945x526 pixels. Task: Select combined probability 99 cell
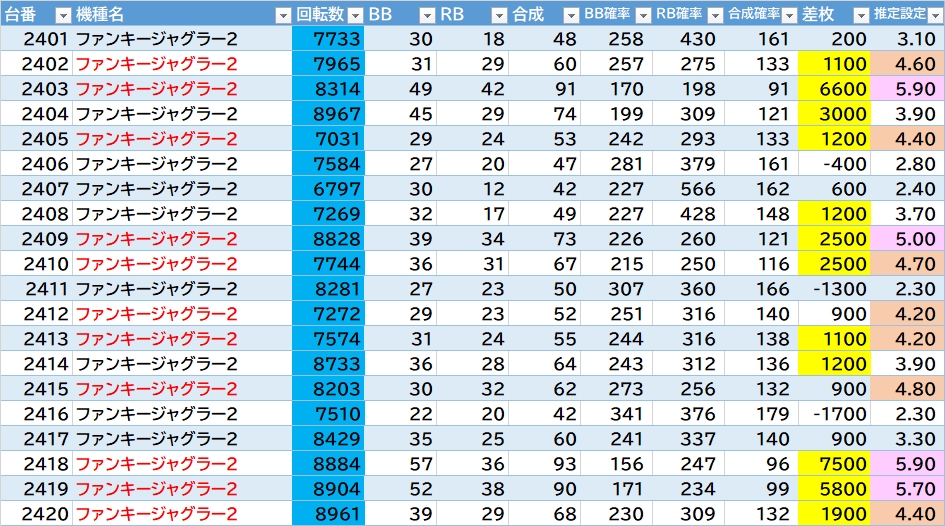pos(761,489)
